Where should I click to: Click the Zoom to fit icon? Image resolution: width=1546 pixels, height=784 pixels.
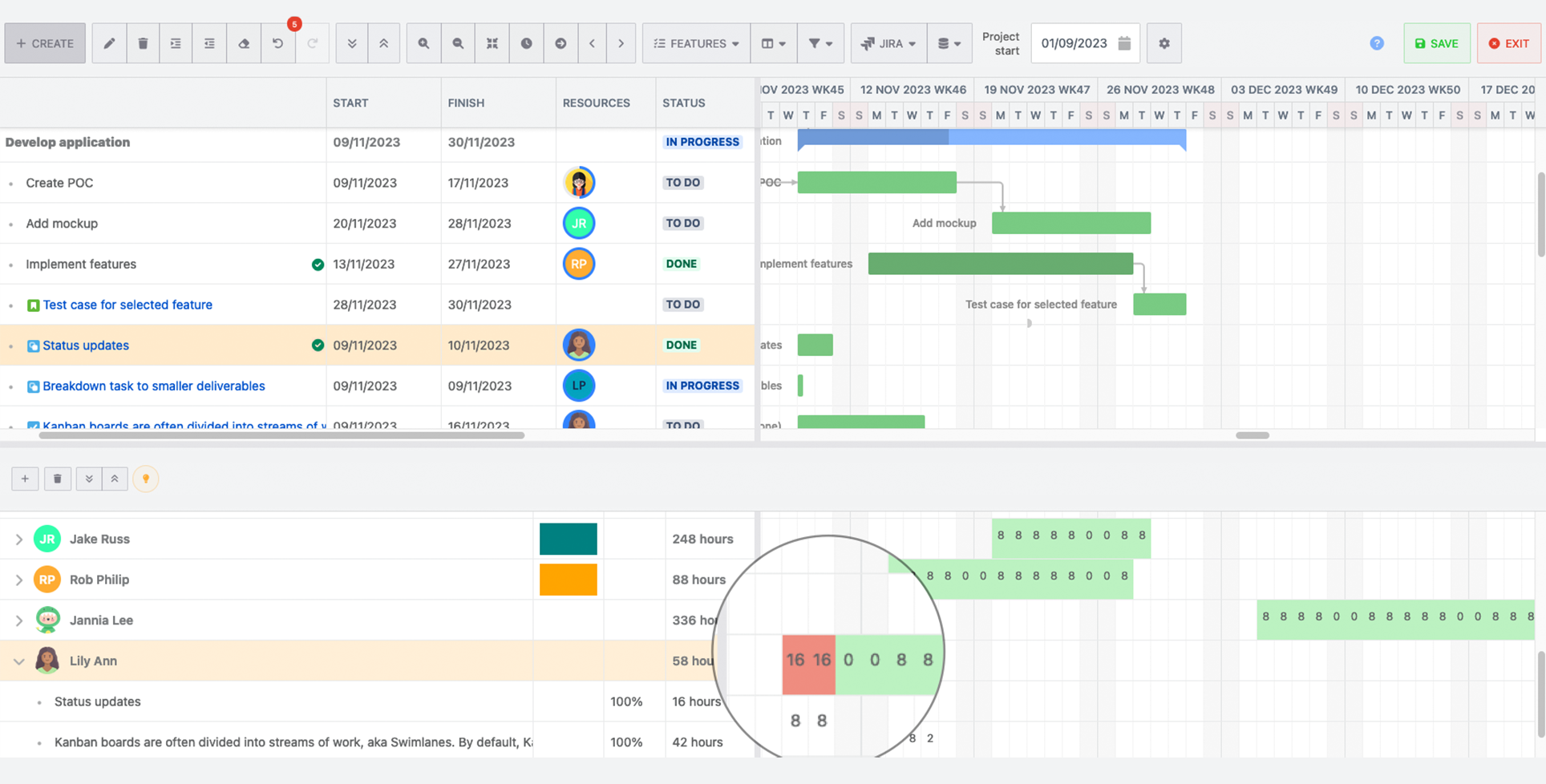492,43
